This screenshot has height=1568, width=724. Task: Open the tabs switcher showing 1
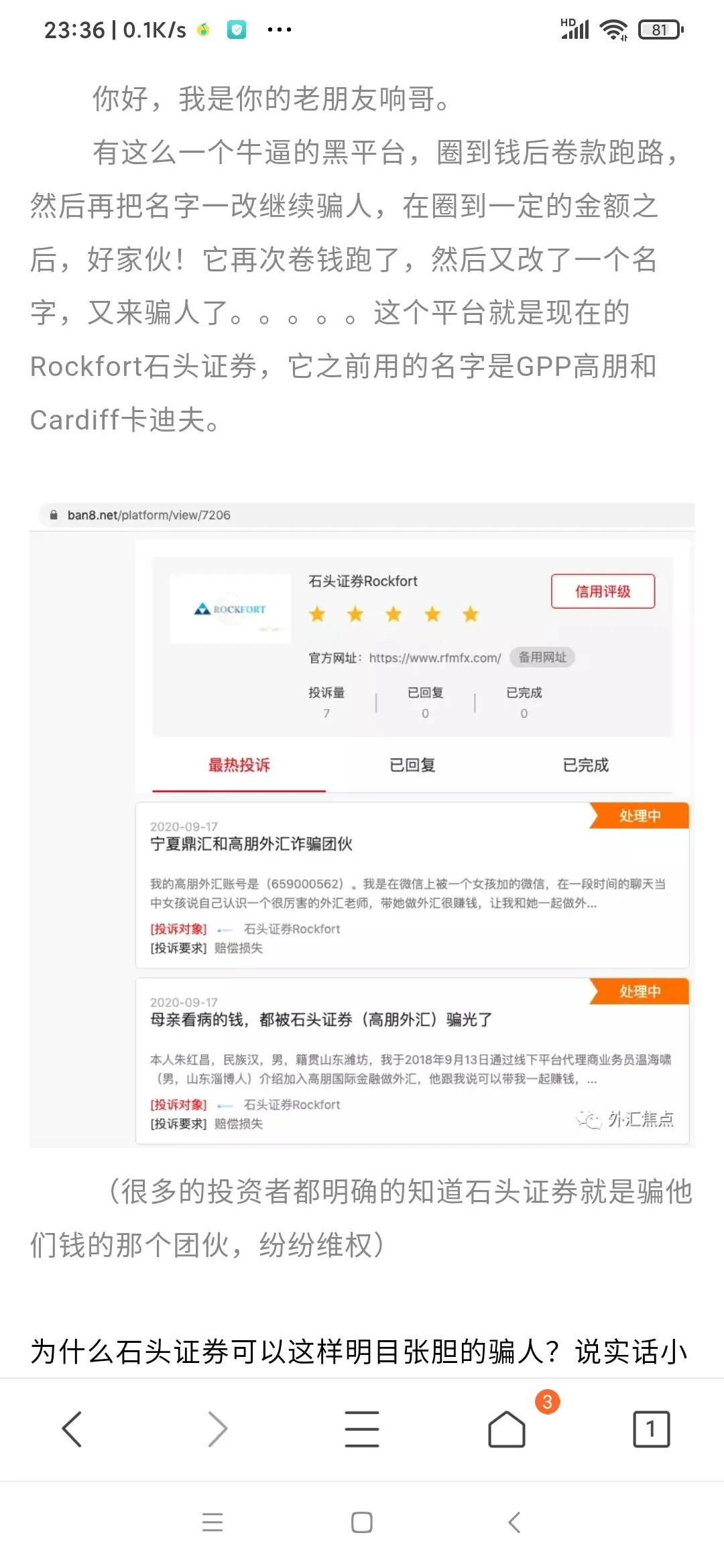[652, 1429]
